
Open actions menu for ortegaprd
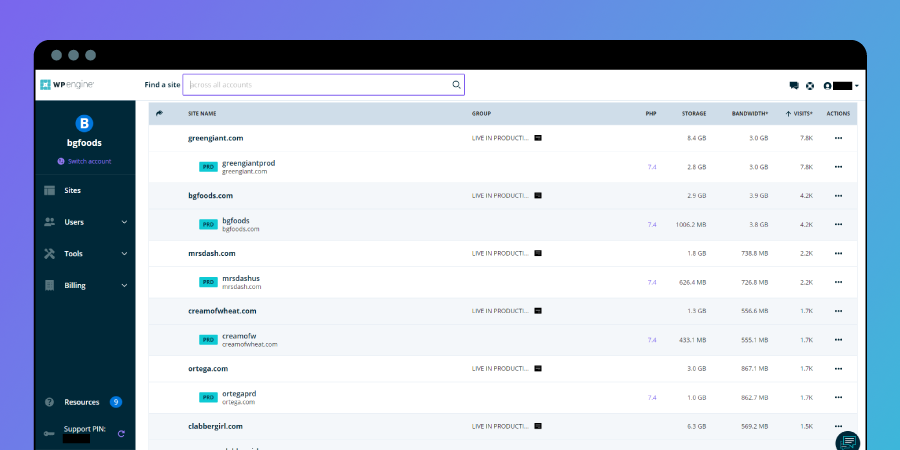(838, 397)
